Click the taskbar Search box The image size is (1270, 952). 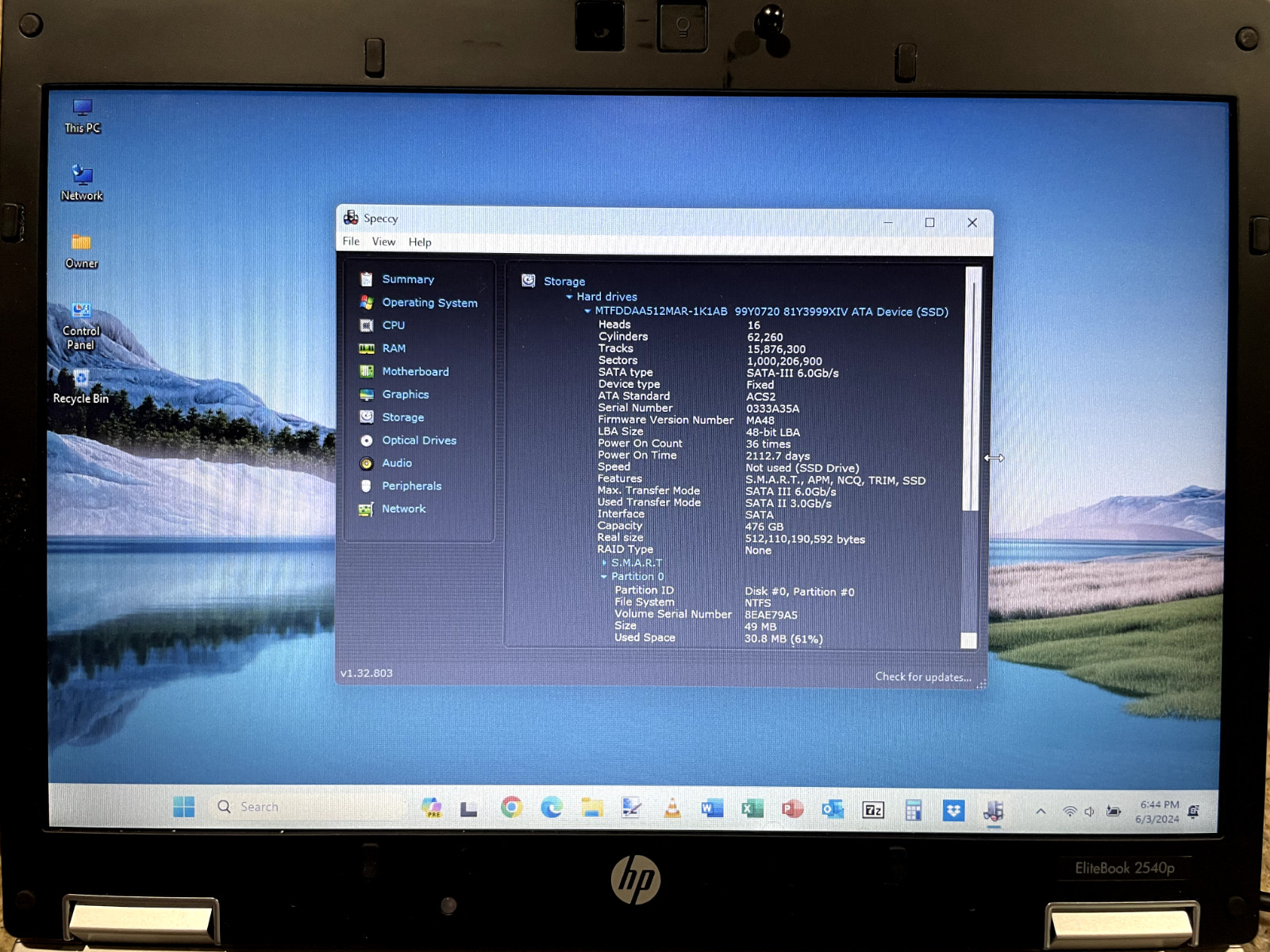point(307,807)
